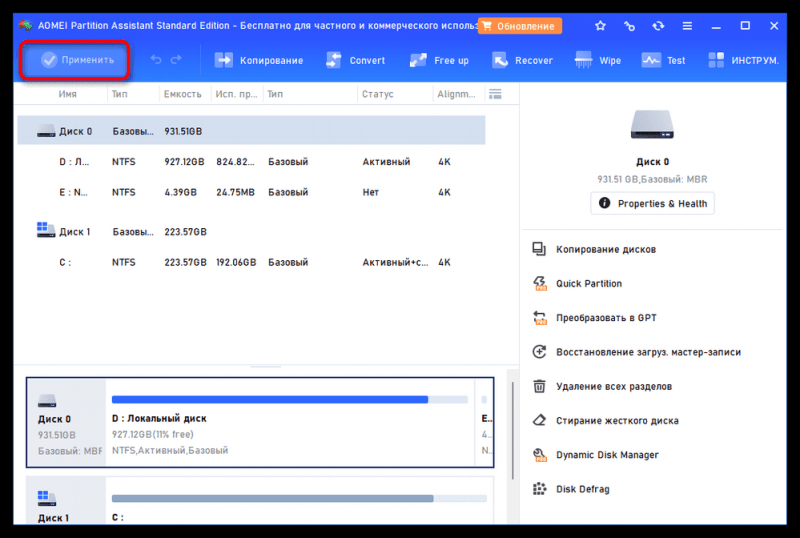Screen dimensions: 800x538
Task: Click the large disk image in right panel
Action: click(x=652, y=124)
